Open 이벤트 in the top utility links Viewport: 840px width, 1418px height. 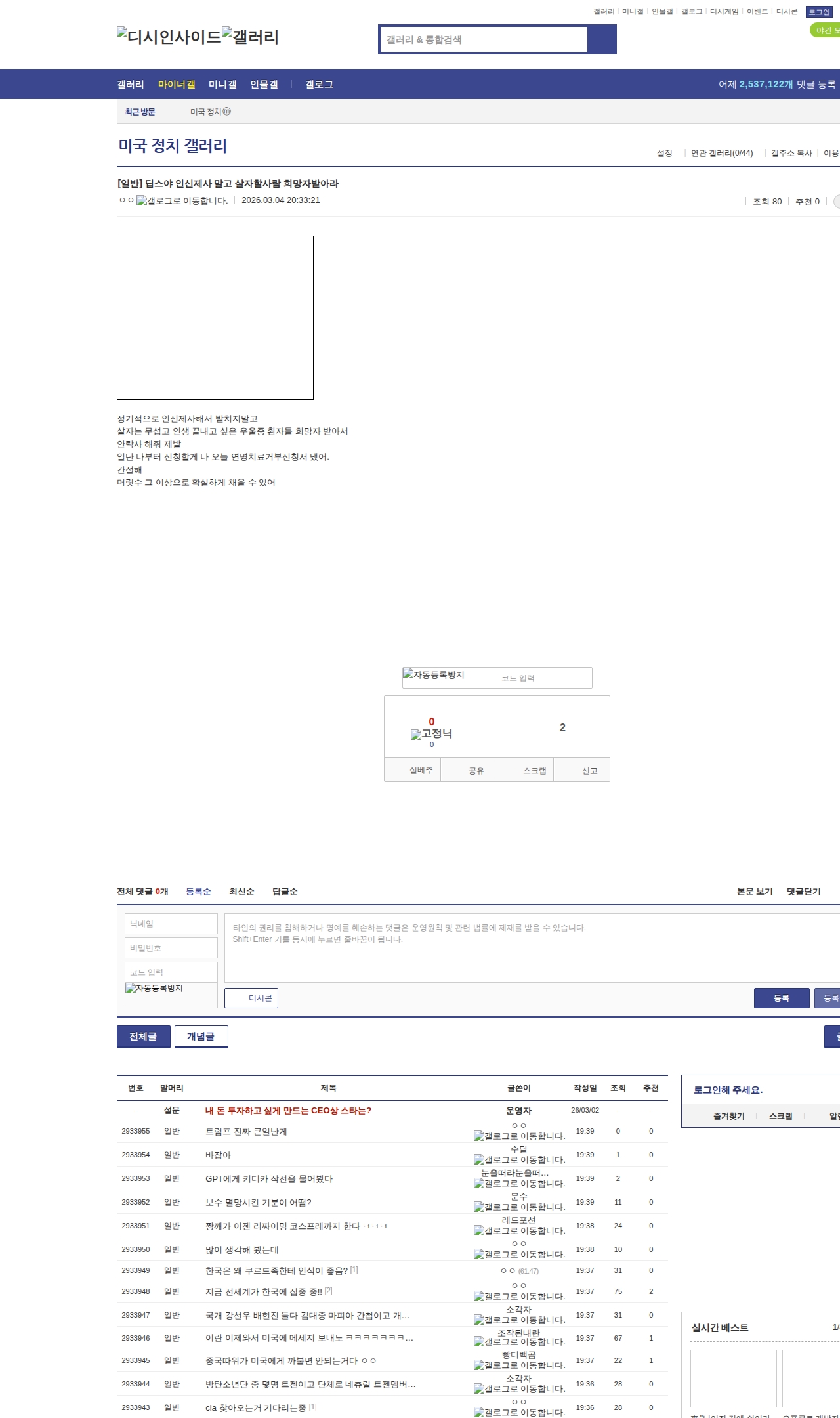[x=757, y=12]
